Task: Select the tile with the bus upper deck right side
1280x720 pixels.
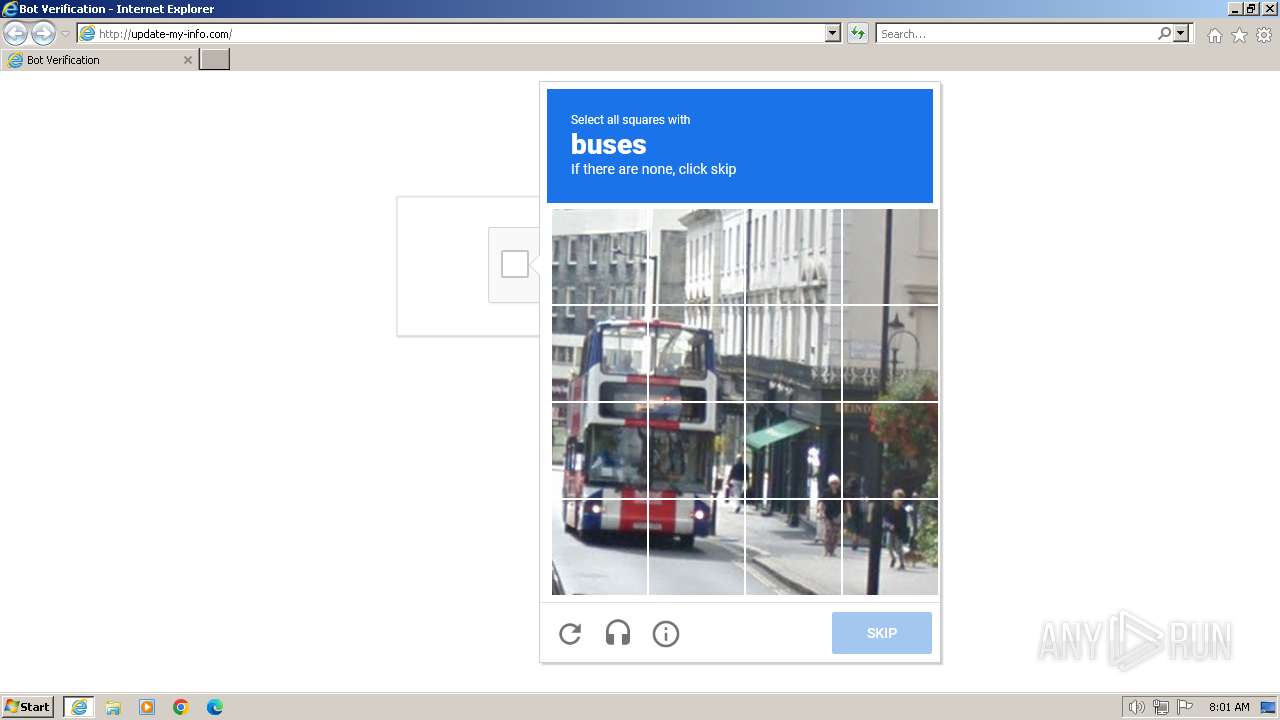Action: (x=697, y=353)
